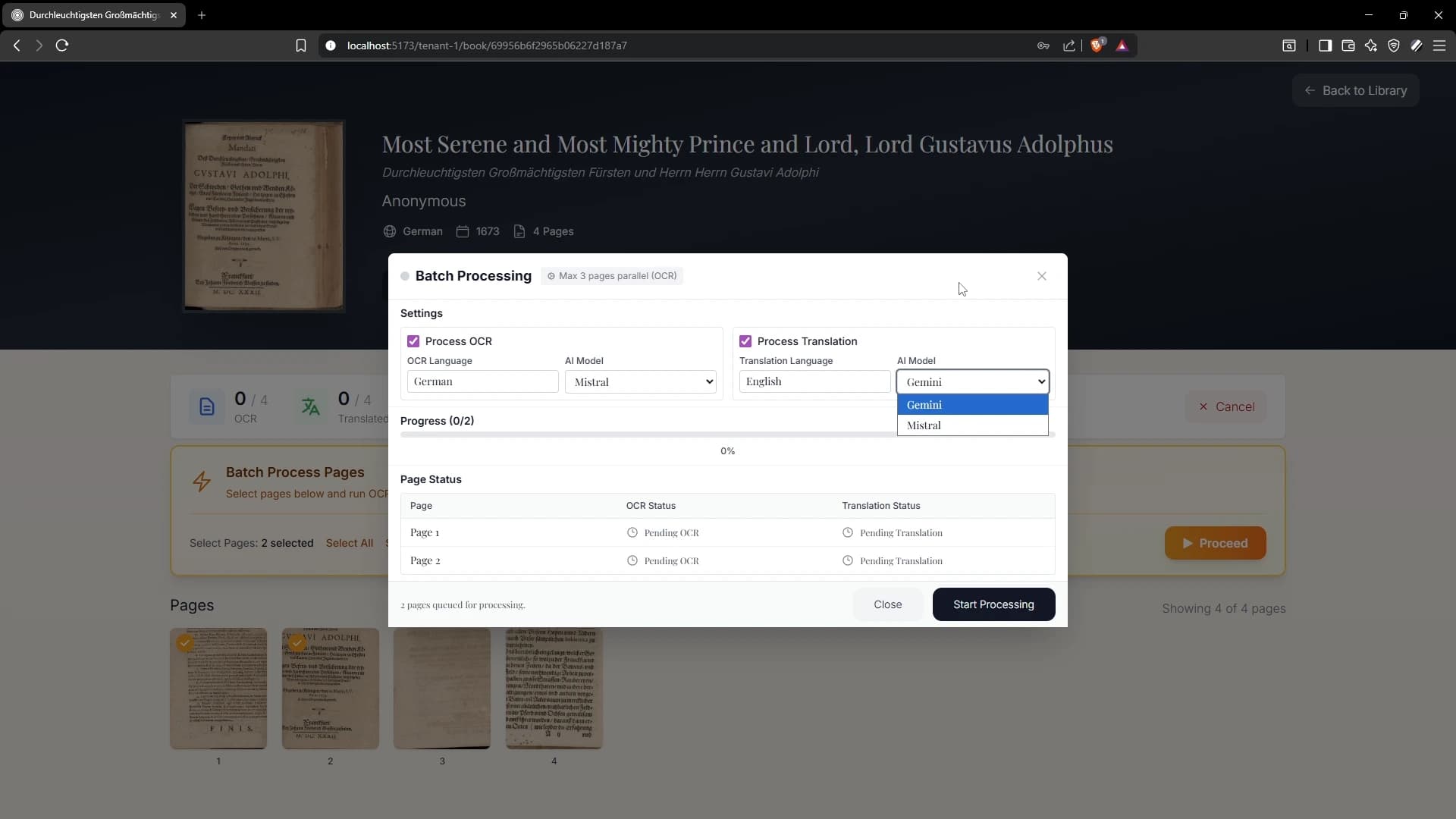Open the browser hamburger menu

click(1439, 45)
